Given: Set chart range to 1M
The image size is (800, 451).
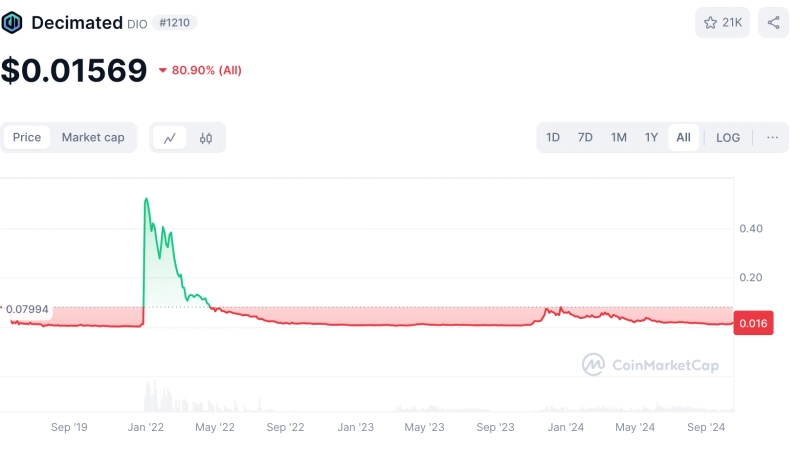Looking at the screenshot, I should coord(619,137).
